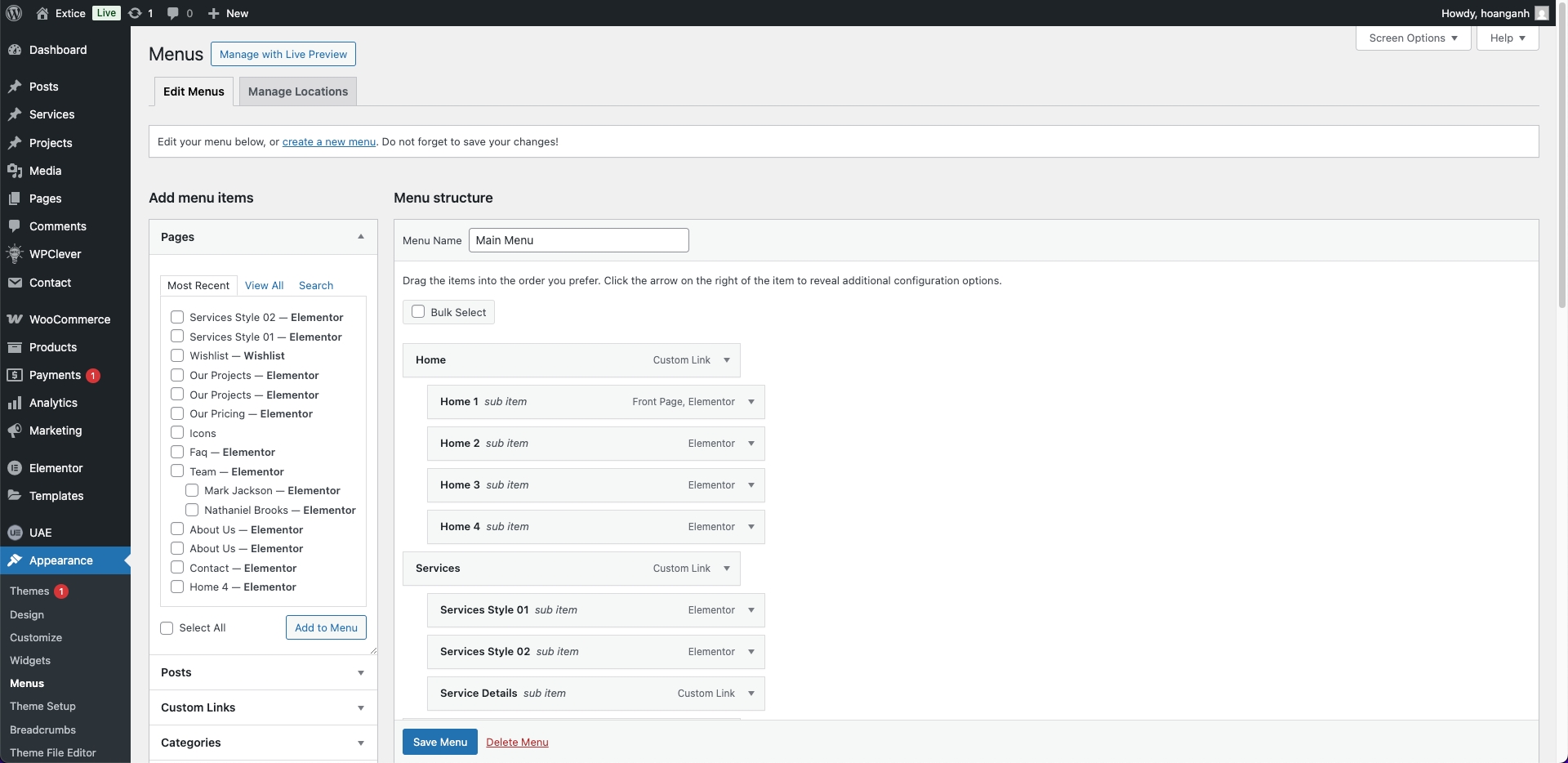Expand the Custom Links panel

[x=360, y=707]
